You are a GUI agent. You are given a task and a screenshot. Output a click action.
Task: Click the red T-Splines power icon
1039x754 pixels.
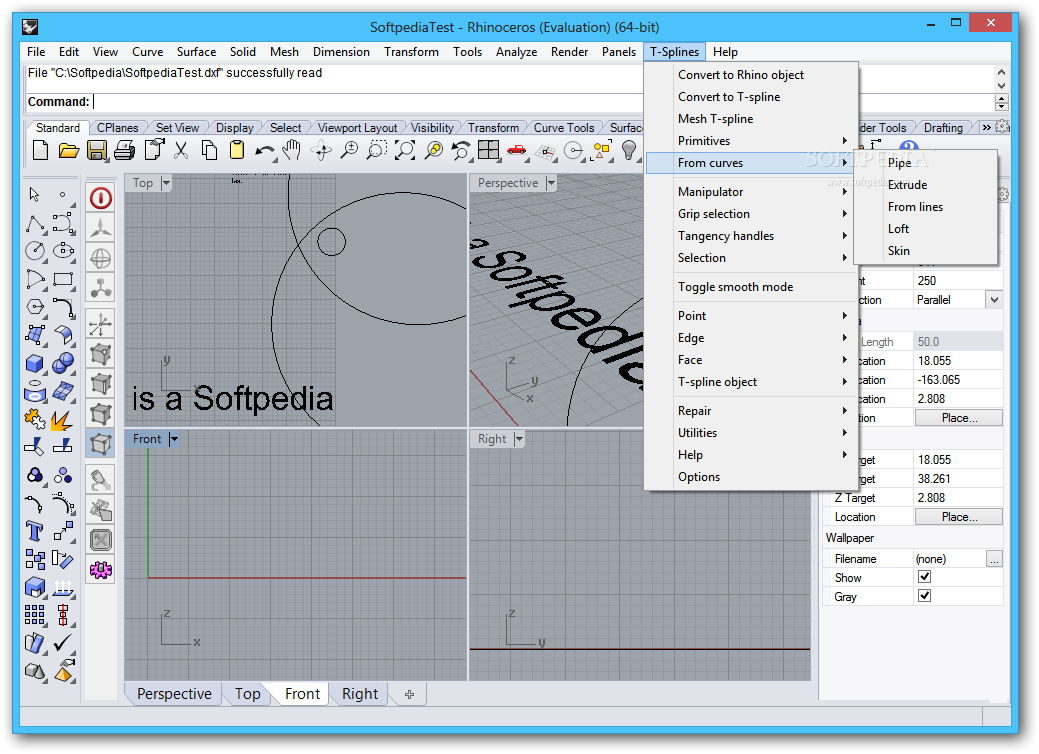[101, 198]
